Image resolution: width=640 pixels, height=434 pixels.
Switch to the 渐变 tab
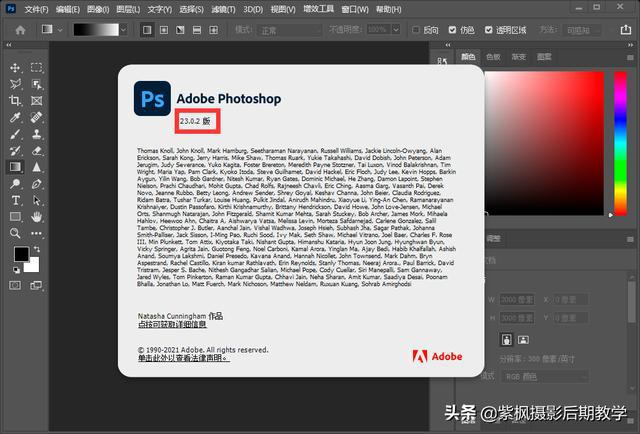click(518, 57)
